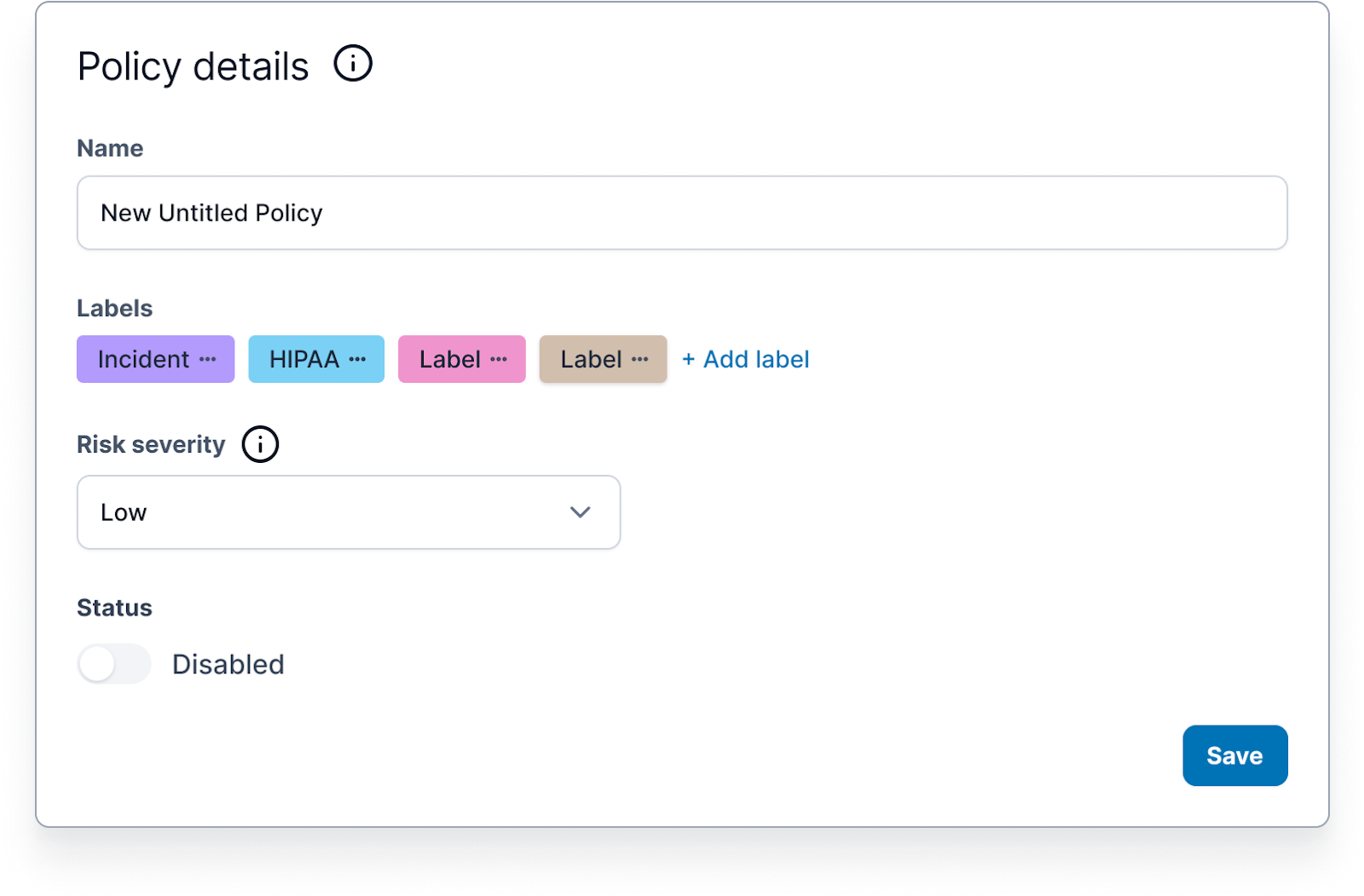
Task: Click the Save button
Action: pos(1235,755)
